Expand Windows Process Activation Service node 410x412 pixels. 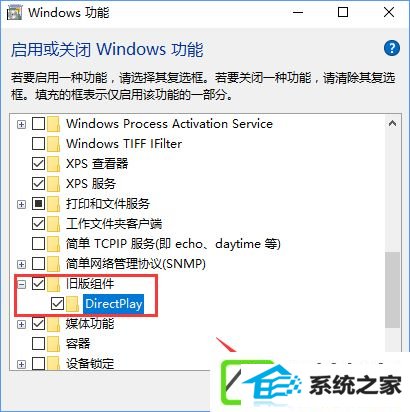(21, 124)
